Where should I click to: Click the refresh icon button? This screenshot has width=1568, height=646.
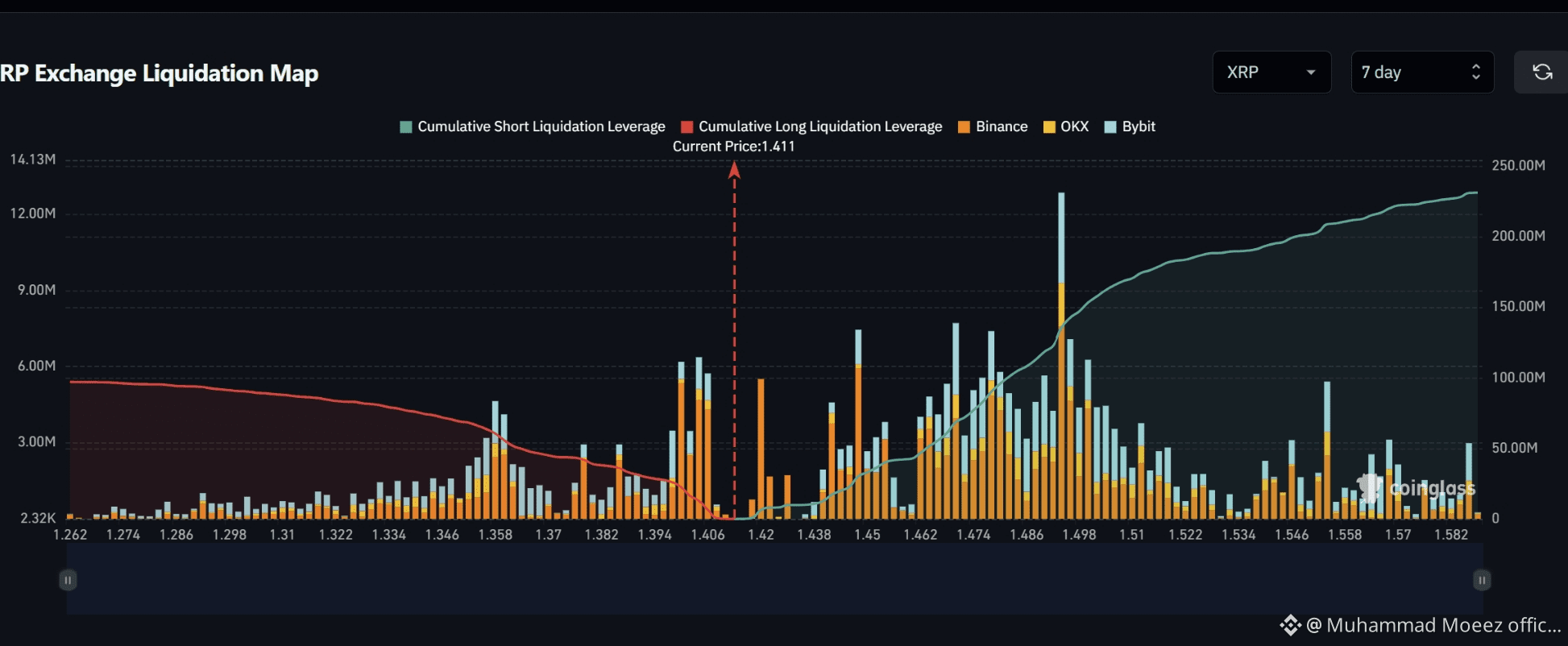(x=1541, y=72)
